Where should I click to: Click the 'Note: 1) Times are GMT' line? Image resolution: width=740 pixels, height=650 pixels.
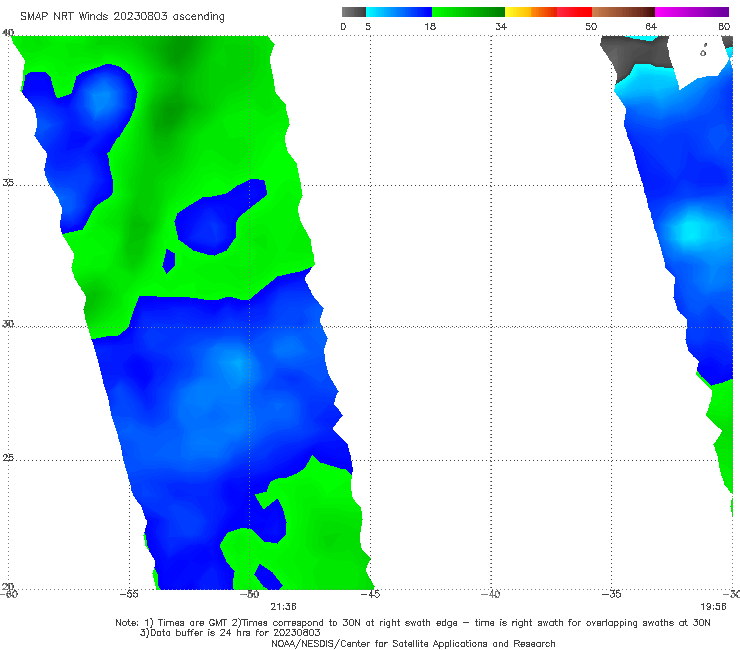[x=412, y=623]
